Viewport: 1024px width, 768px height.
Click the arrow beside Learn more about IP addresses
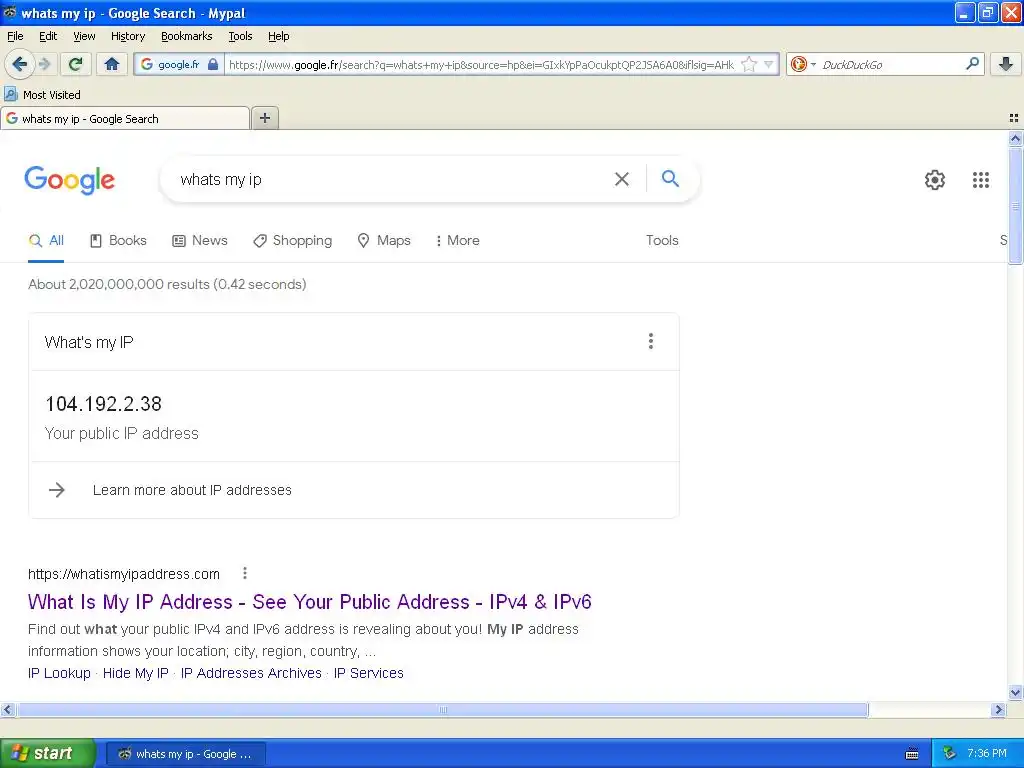point(57,490)
